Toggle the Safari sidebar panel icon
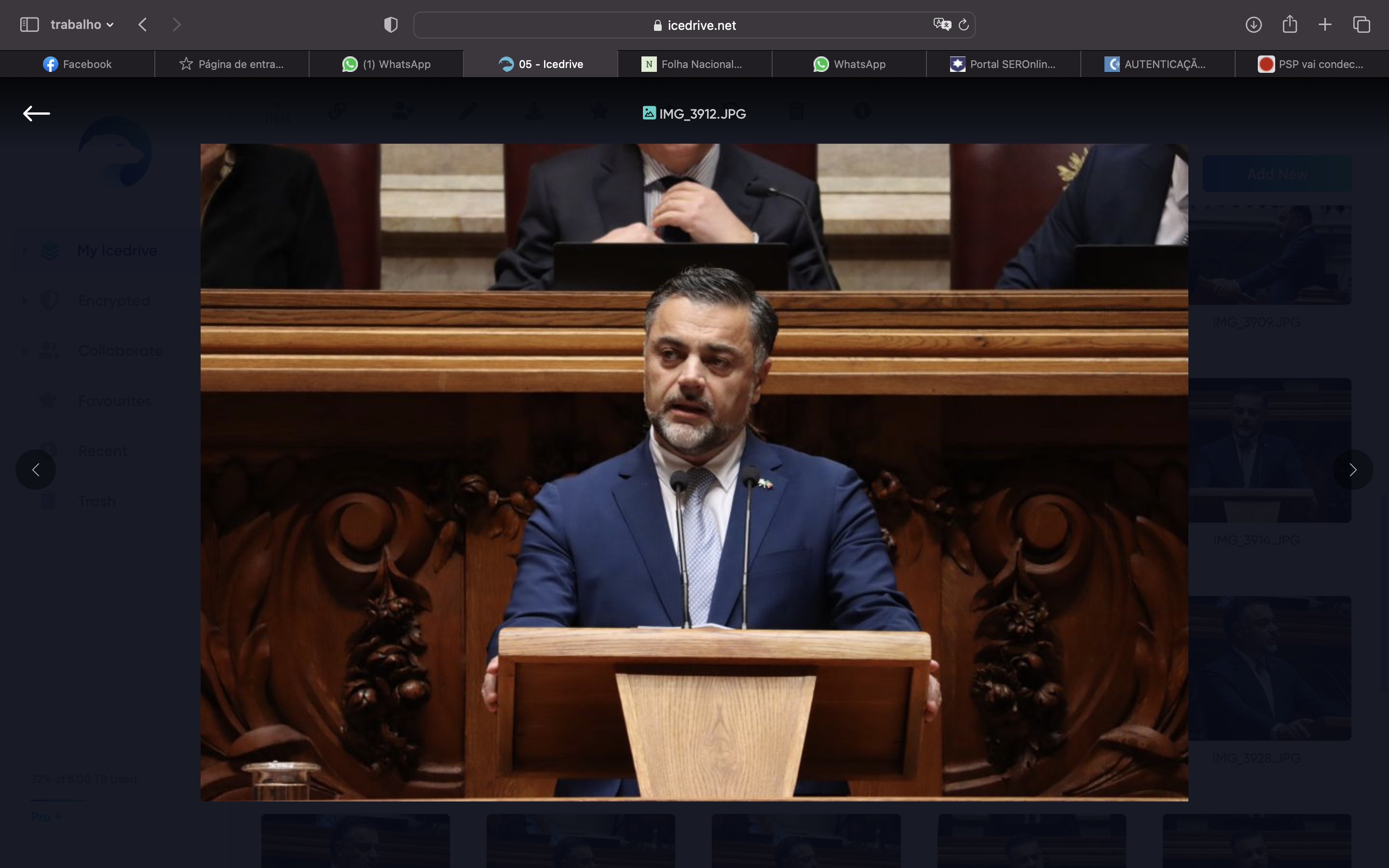The image size is (1389, 868). point(29,25)
